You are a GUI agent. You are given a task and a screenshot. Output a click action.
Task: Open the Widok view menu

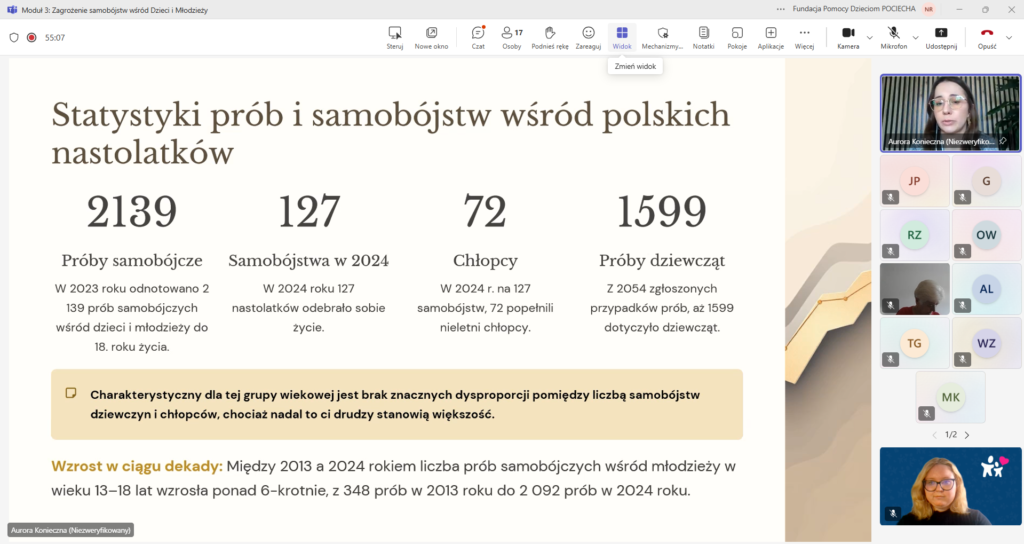pyautogui.click(x=622, y=37)
